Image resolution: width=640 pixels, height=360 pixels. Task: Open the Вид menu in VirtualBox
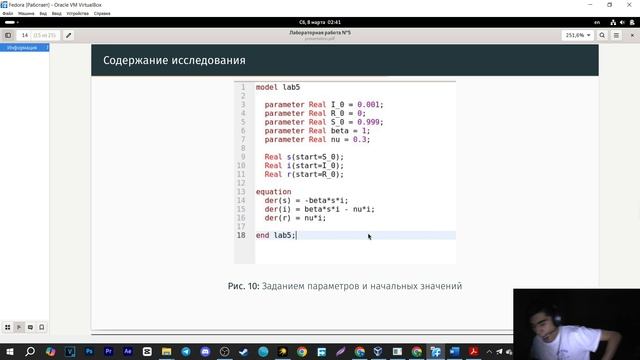(x=43, y=13)
